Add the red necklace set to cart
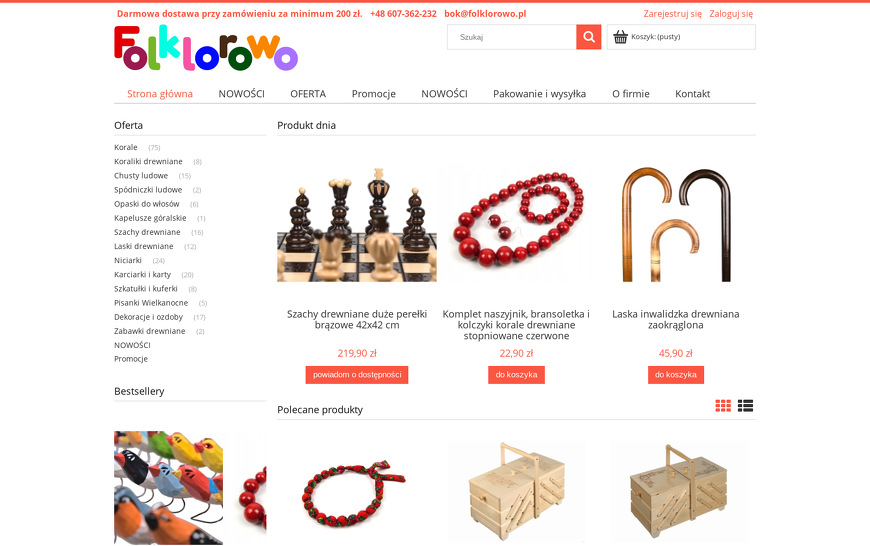The image size is (870, 546). [x=517, y=375]
